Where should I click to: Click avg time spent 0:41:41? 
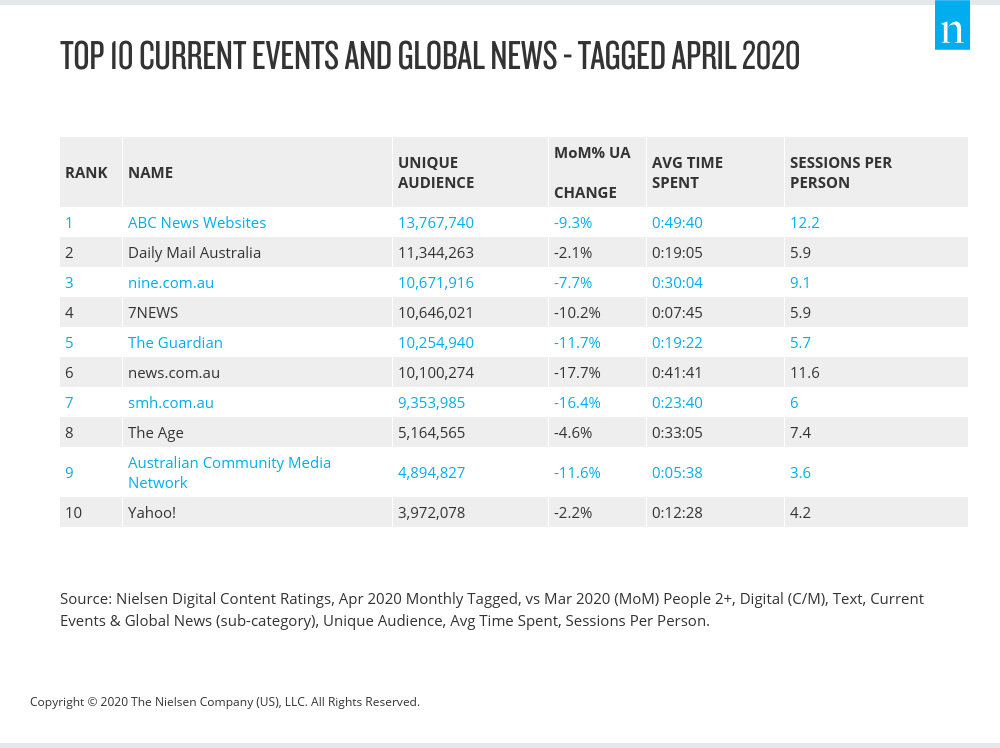[677, 372]
